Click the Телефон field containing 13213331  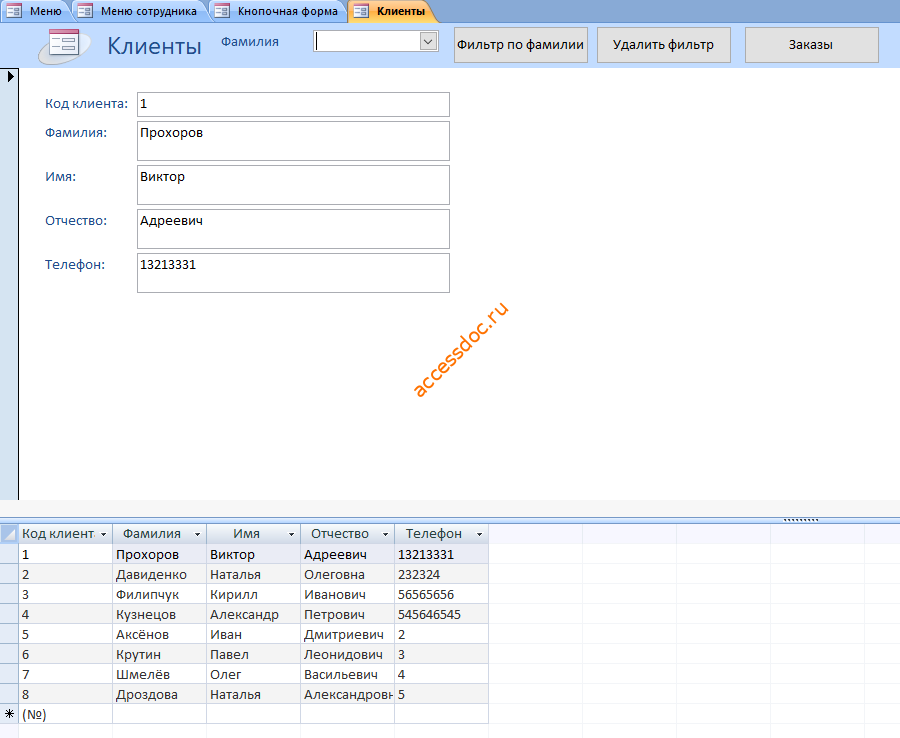(x=293, y=273)
